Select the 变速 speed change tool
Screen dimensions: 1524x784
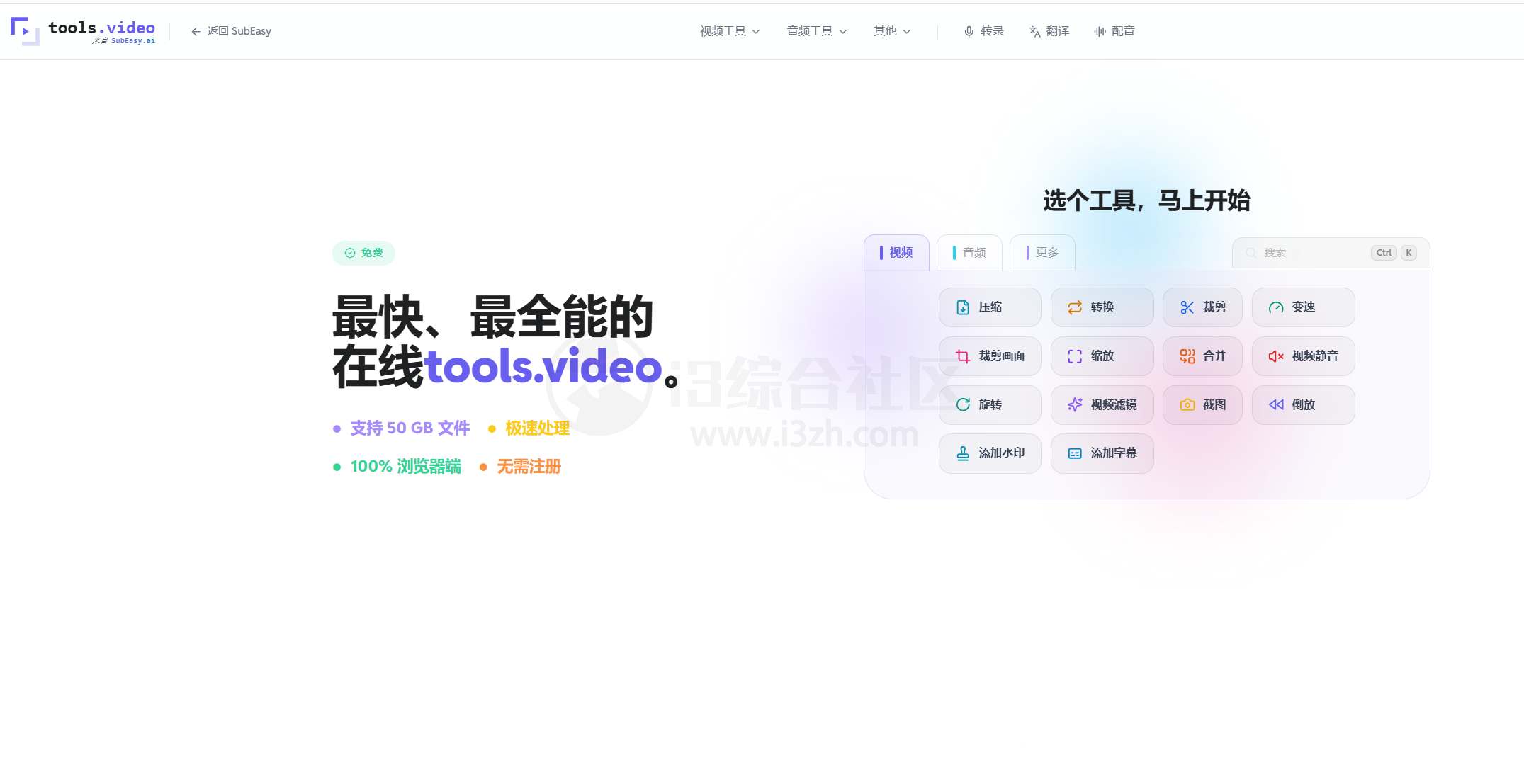(1303, 307)
